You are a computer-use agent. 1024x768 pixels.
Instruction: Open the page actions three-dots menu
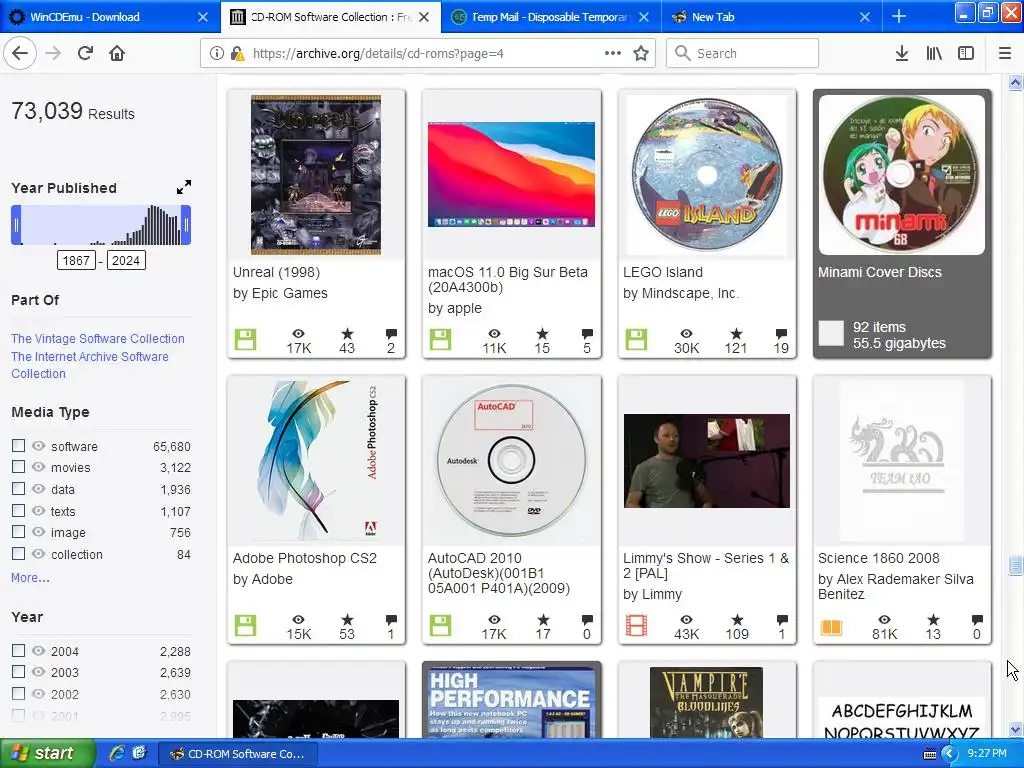[613, 54]
